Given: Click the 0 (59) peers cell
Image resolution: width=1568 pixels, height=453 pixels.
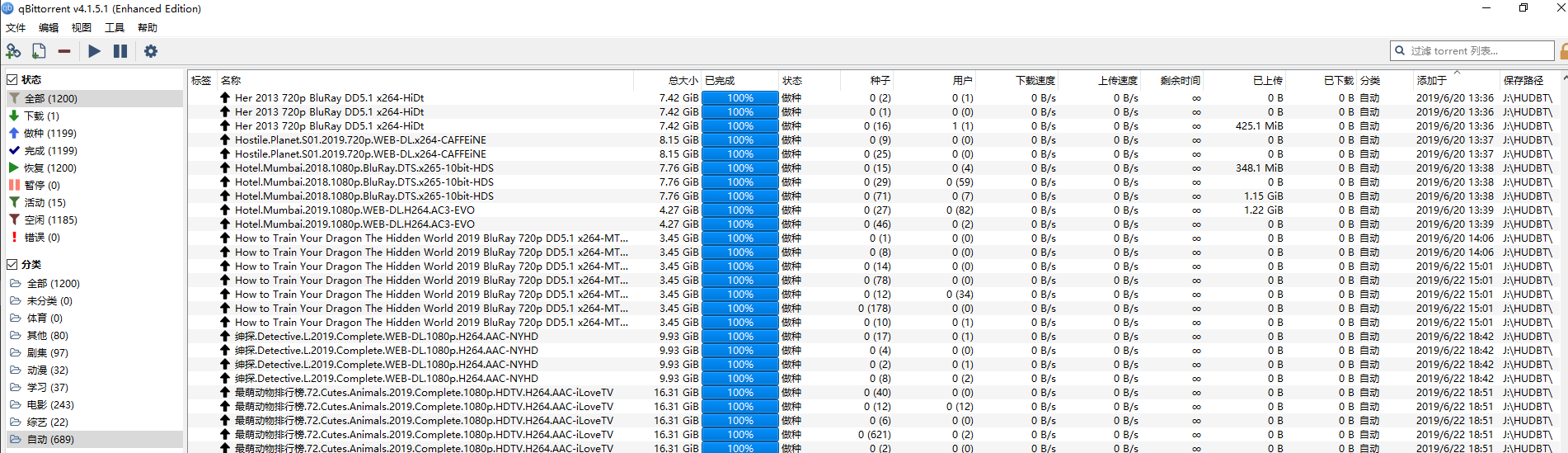Looking at the screenshot, I should [x=960, y=182].
